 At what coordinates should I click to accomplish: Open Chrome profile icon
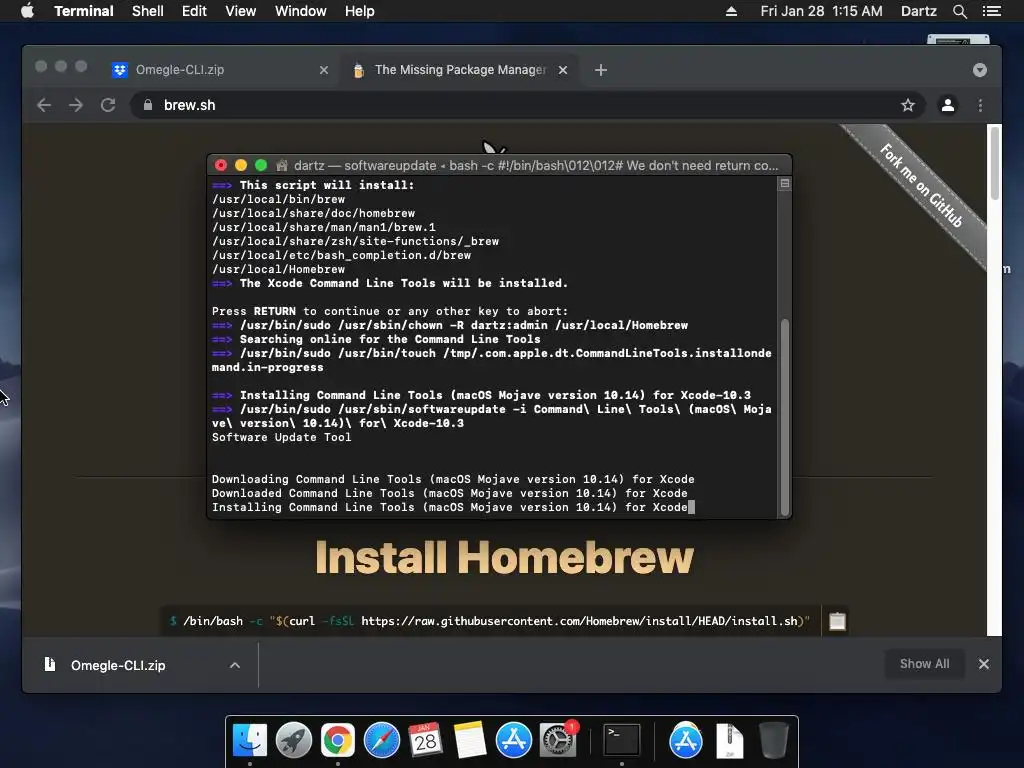(948, 105)
